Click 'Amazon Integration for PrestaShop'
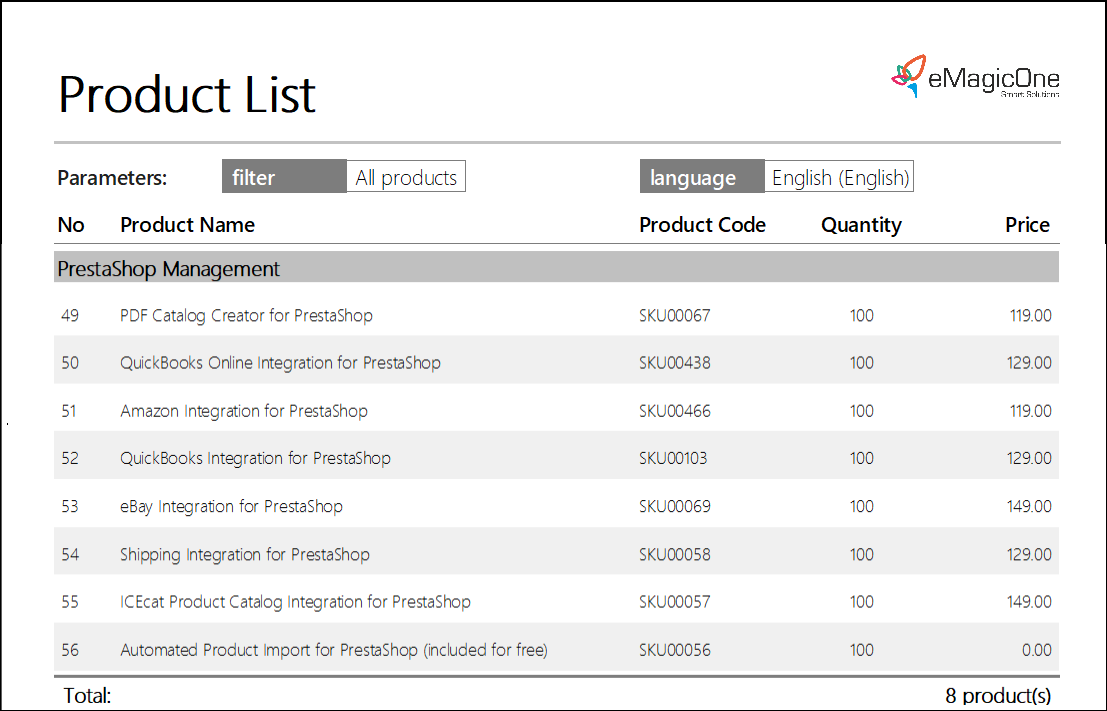Viewport: 1107px width, 711px height. pyautogui.click(x=244, y=411)
